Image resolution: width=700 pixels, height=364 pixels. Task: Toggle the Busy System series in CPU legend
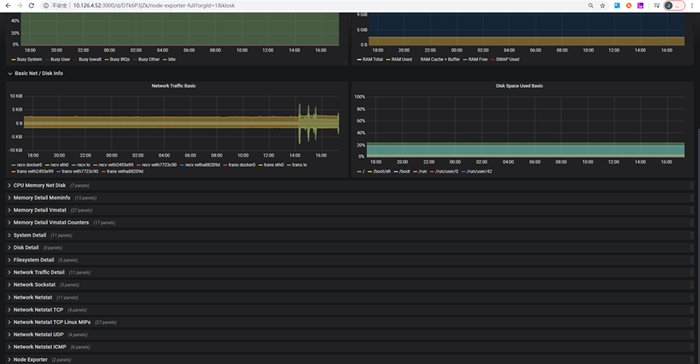(x=29, y=59)
